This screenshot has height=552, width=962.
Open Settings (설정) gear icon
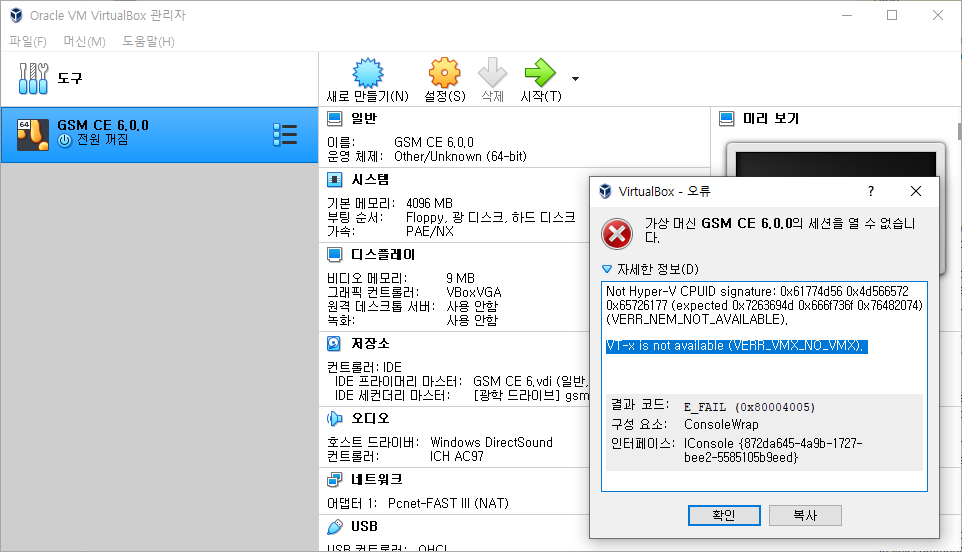click(x=444, y=73)
